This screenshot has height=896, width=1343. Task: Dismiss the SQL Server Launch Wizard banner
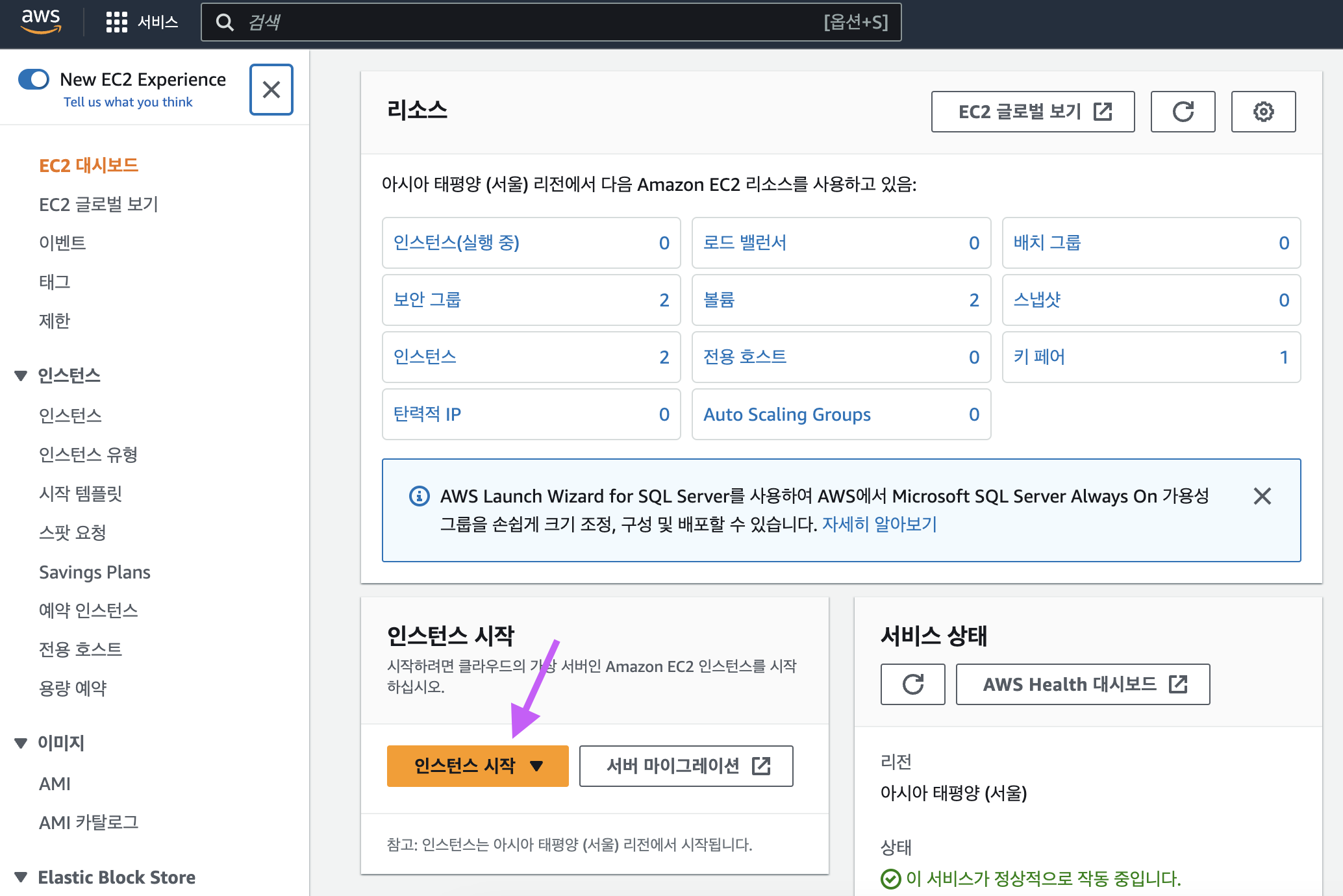pos(1262,496)
